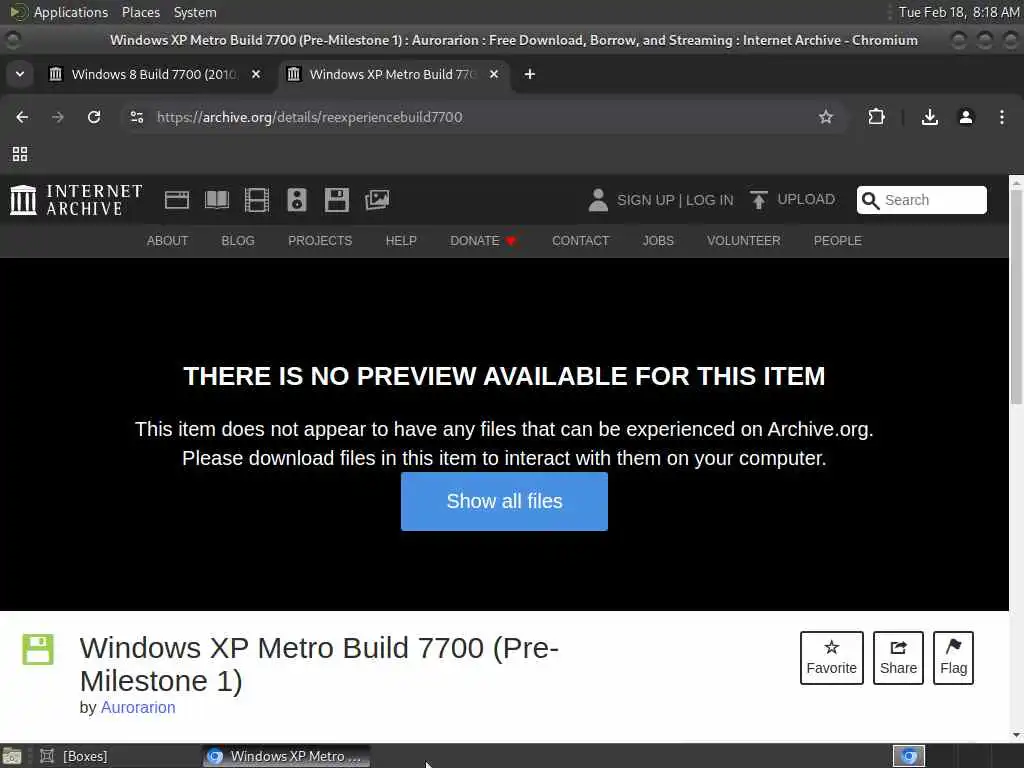This screenshot has height=768, width=1024.
Task: Open the apps grid in bookmarks bar
Action: coord(20,154)
